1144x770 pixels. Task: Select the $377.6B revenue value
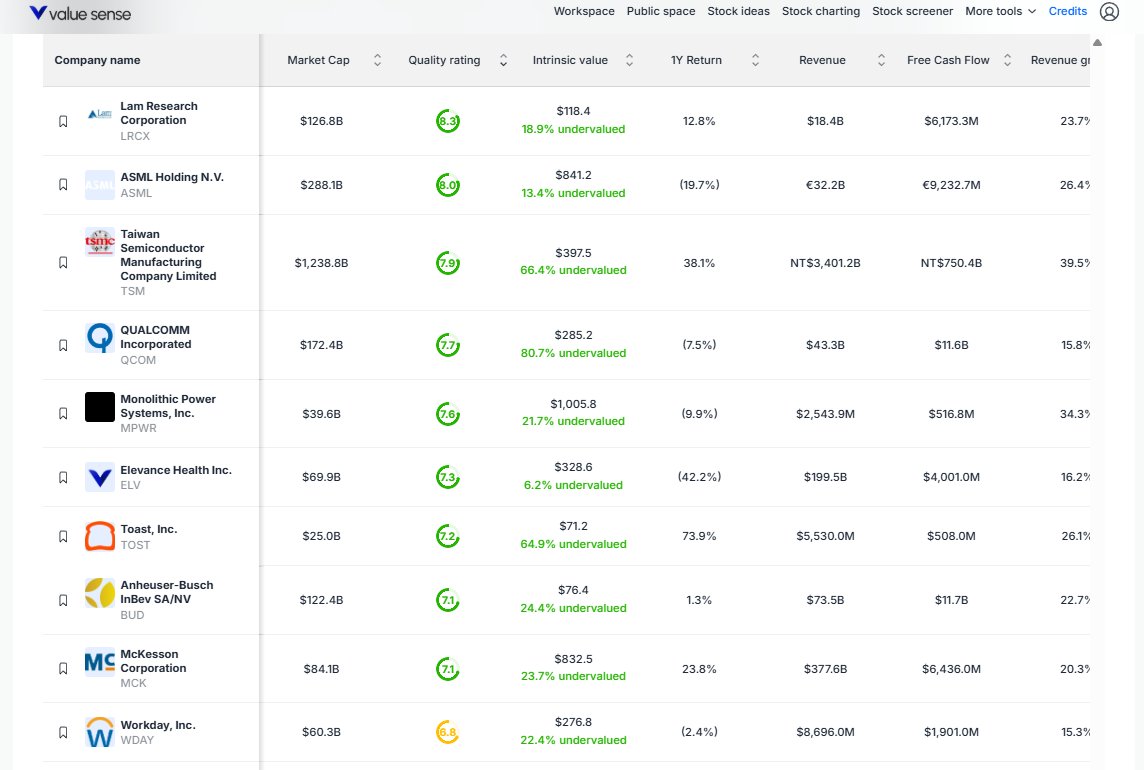click(x=825, y=669)
